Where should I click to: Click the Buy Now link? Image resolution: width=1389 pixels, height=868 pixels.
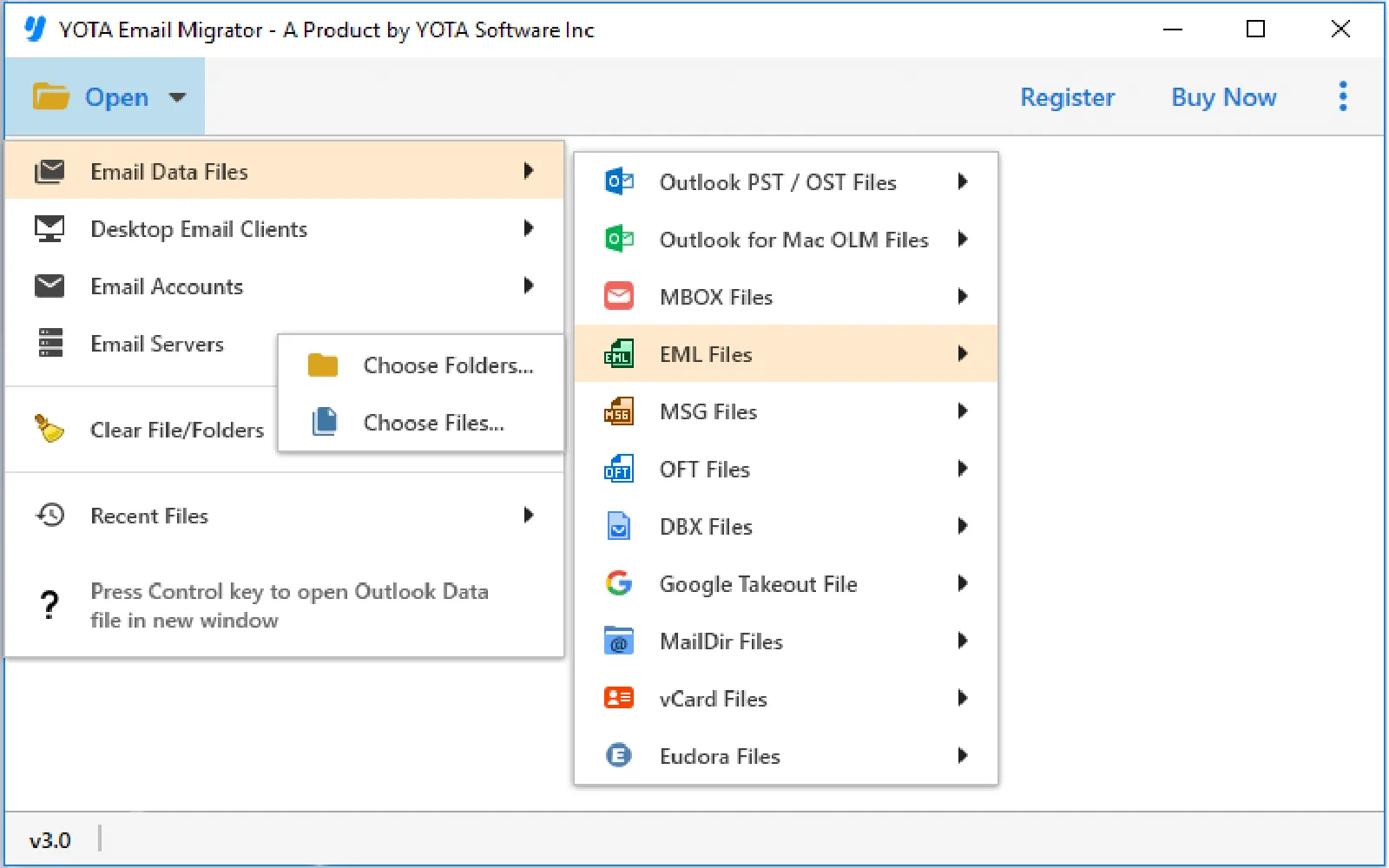pyautogui.click(x=1223, y=97)
